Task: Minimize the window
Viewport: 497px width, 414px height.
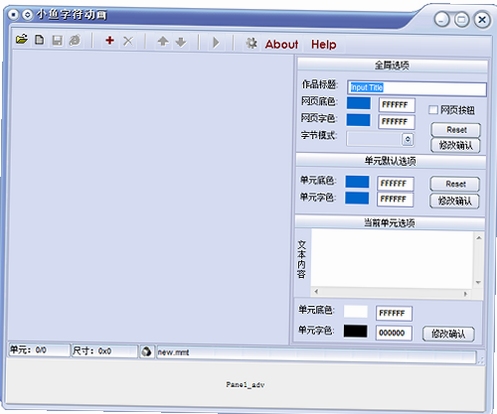Action: tap(442, 20)
